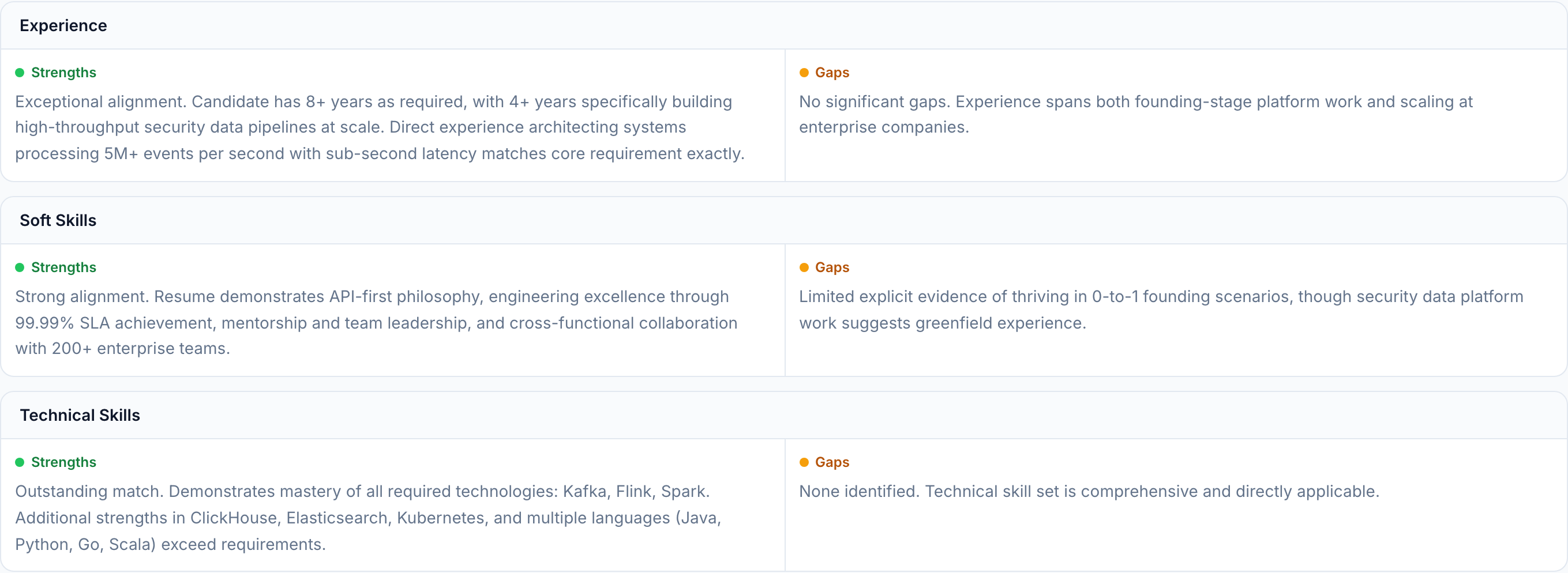Image resolution: width=1568 pixels, height=573 pixels.
Task: Select the Strengths label in Experience
Action: tap(63, 73)
